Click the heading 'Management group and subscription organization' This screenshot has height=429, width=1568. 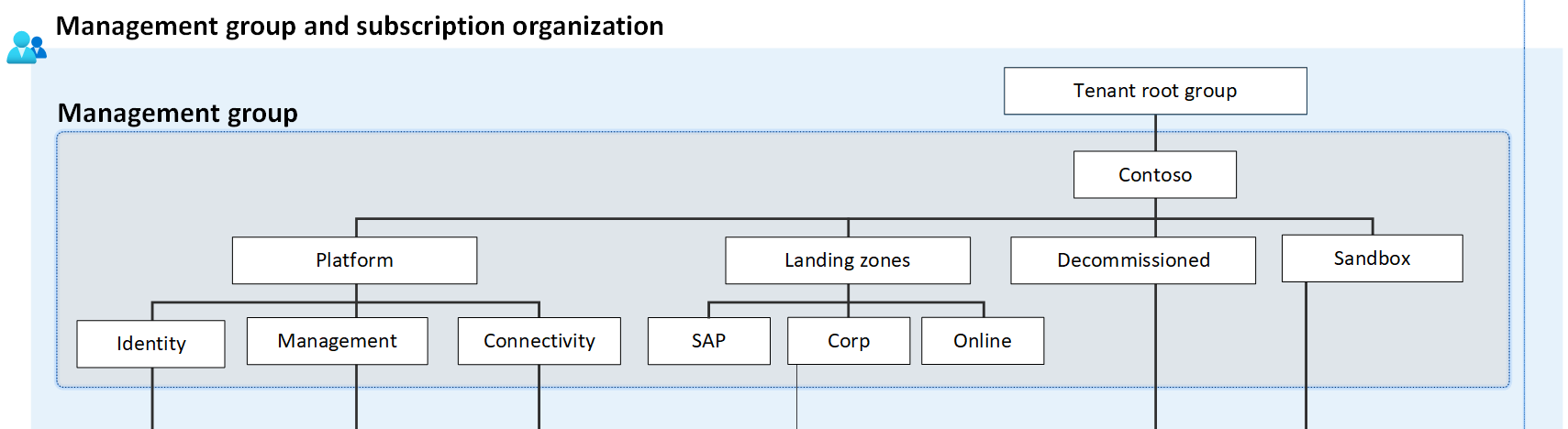click(x=360, y=26)
